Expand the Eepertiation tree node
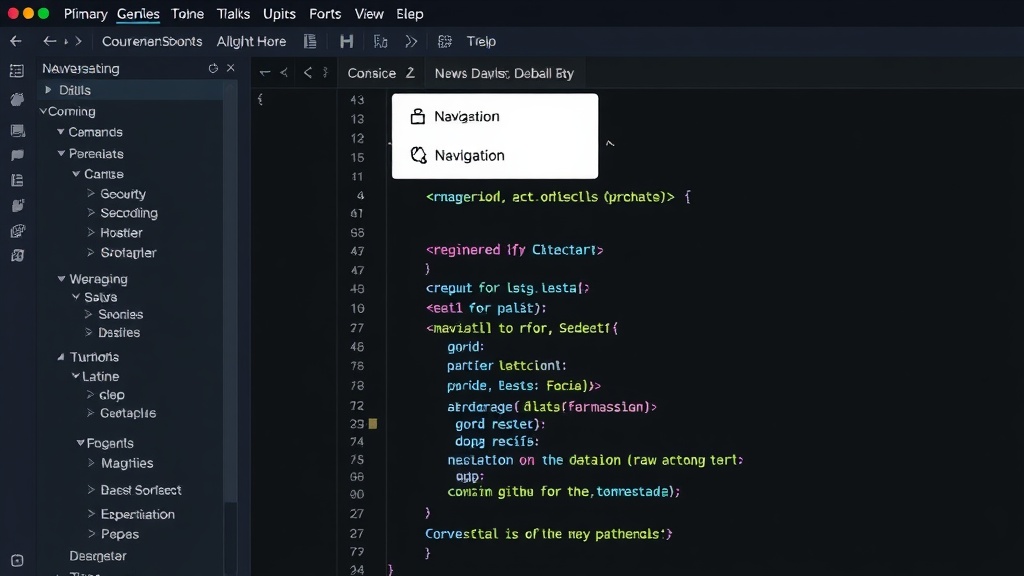This screenshot has width=1024, height=576. 91,514
